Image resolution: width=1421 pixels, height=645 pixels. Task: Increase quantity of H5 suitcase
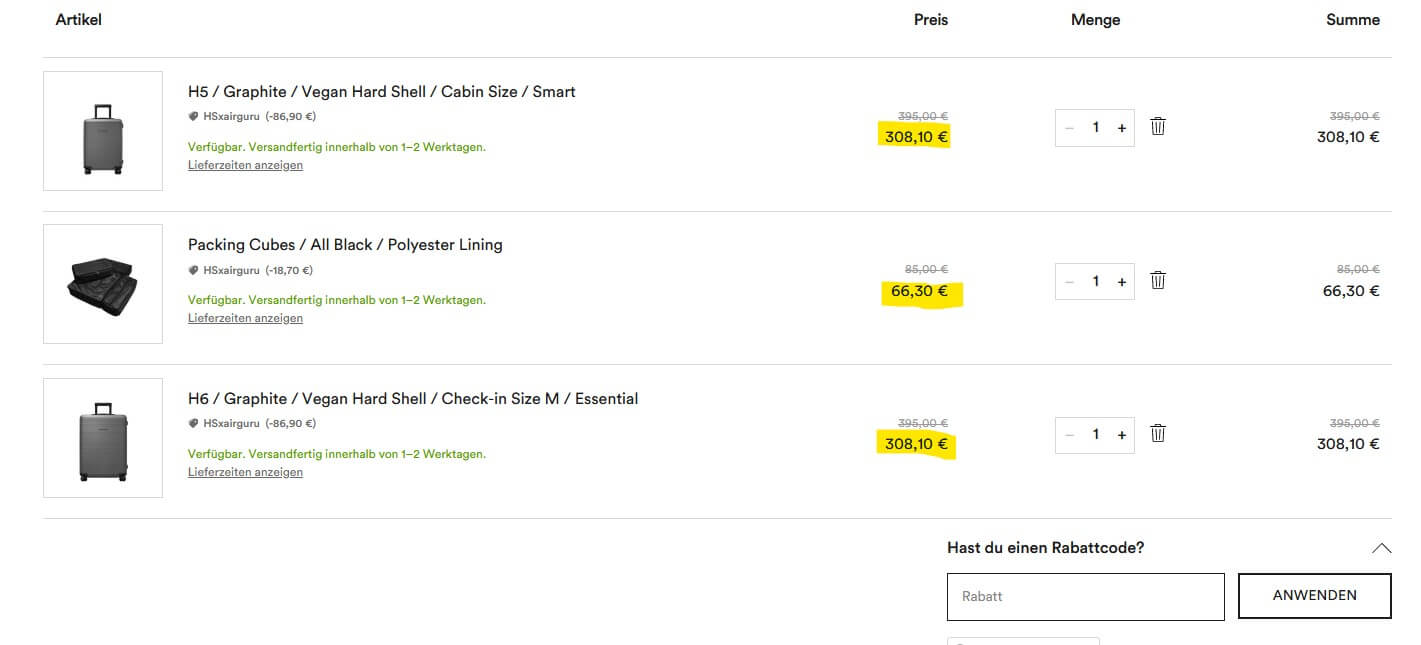click(1121, 128)
